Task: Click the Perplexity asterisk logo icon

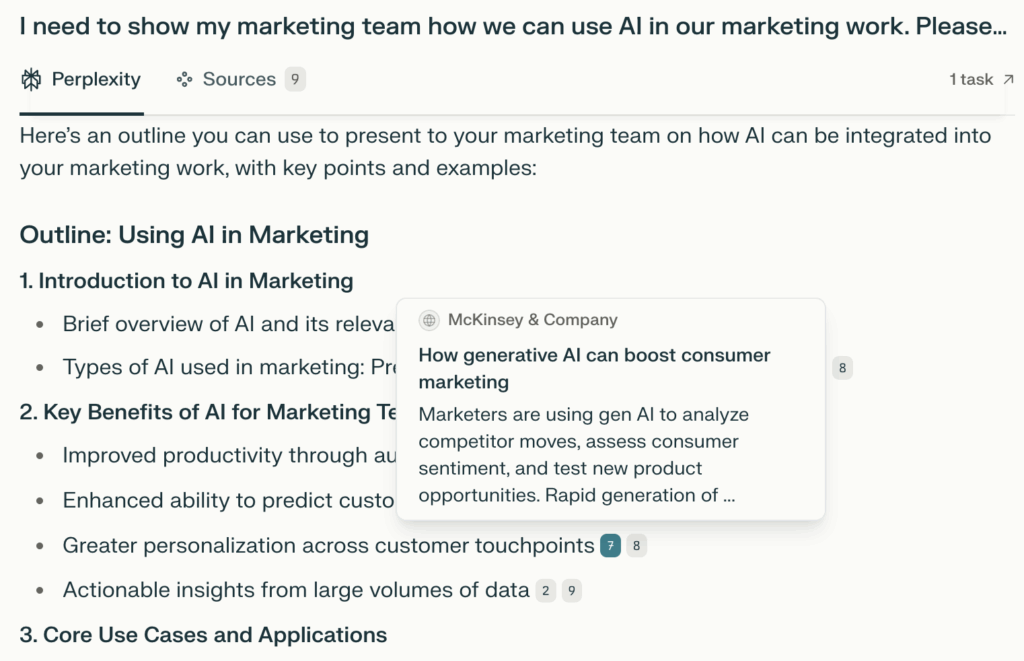Action: tap(29, 79)
